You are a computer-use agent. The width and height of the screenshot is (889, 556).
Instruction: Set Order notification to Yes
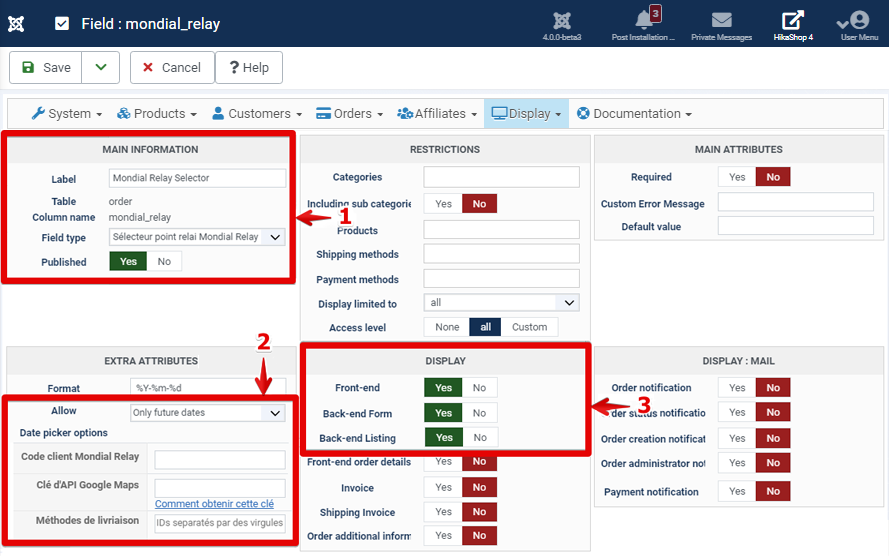737,388
